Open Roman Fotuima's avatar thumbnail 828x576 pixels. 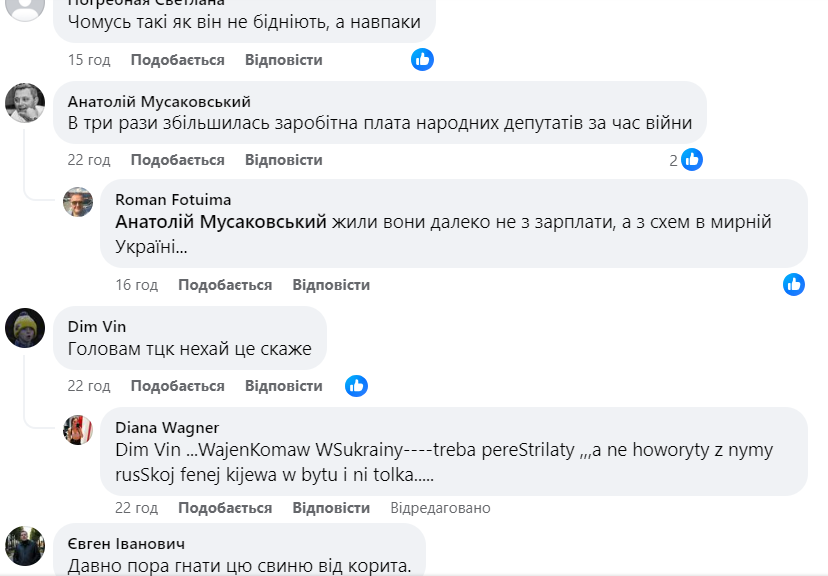tap(78, 202)
